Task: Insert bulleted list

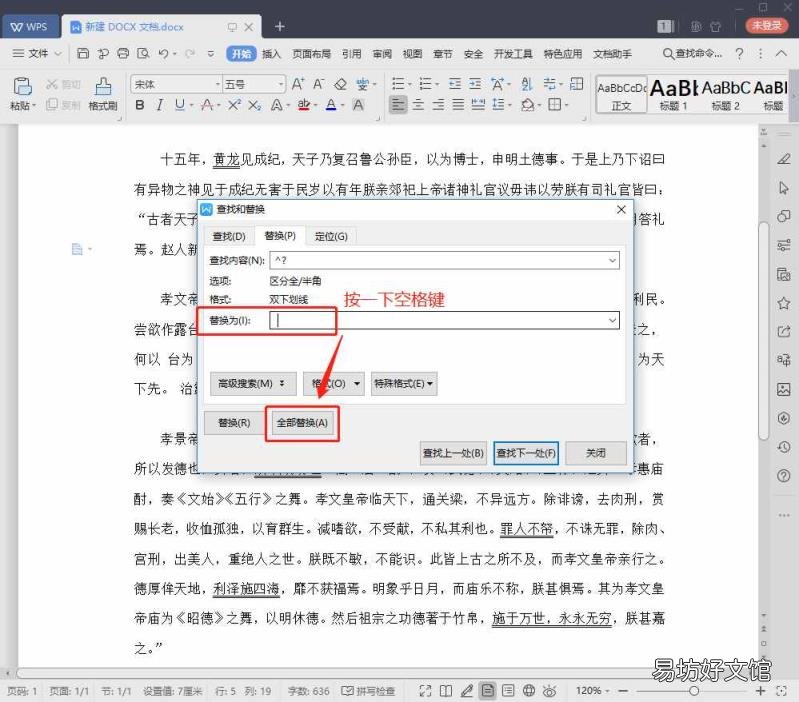Action: (x=398, y=84)
